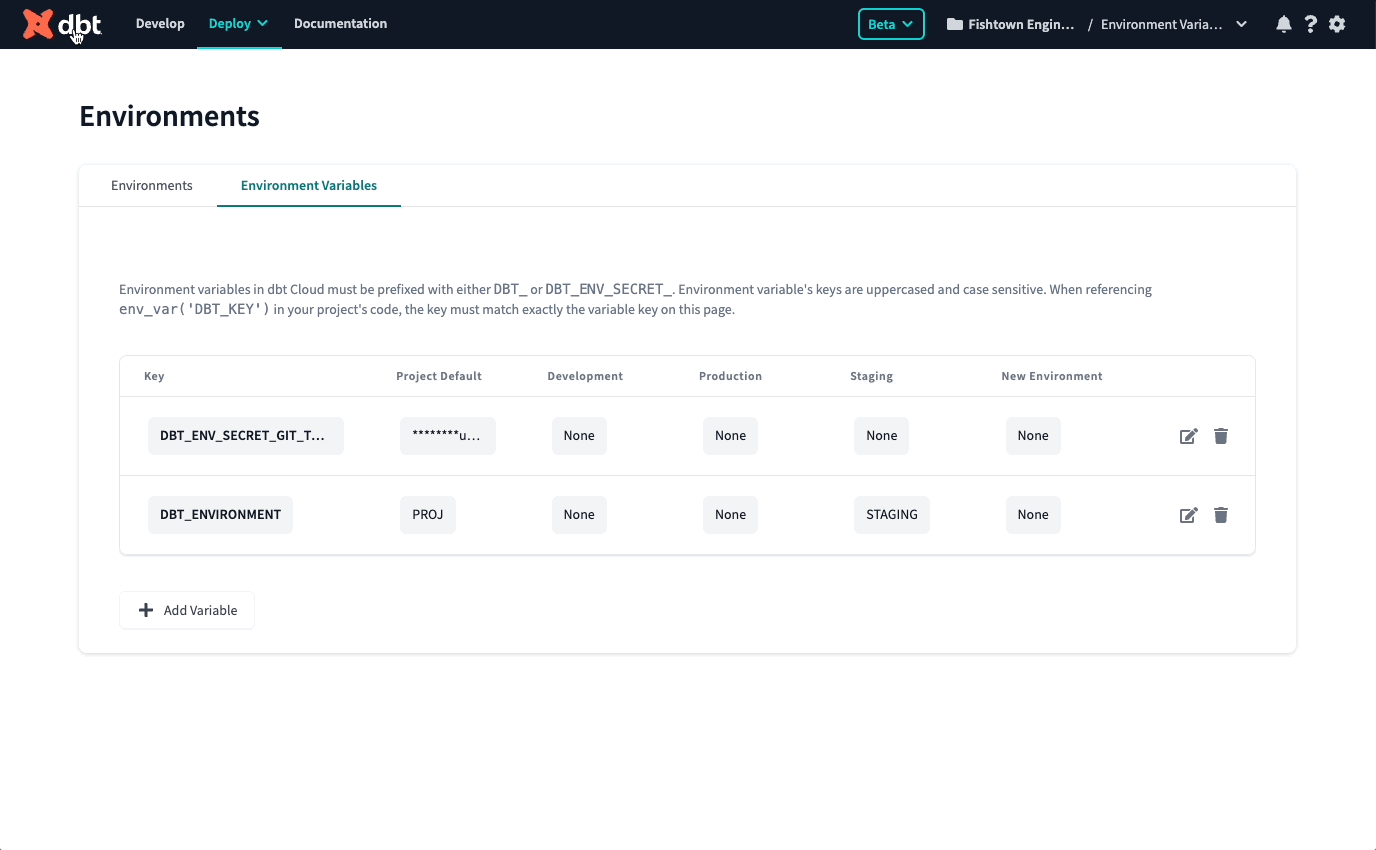Expand the Environment Variables breadcrumb dropdown
1376x850 pixels.
pyautogui.click(x=1240, y=23)
